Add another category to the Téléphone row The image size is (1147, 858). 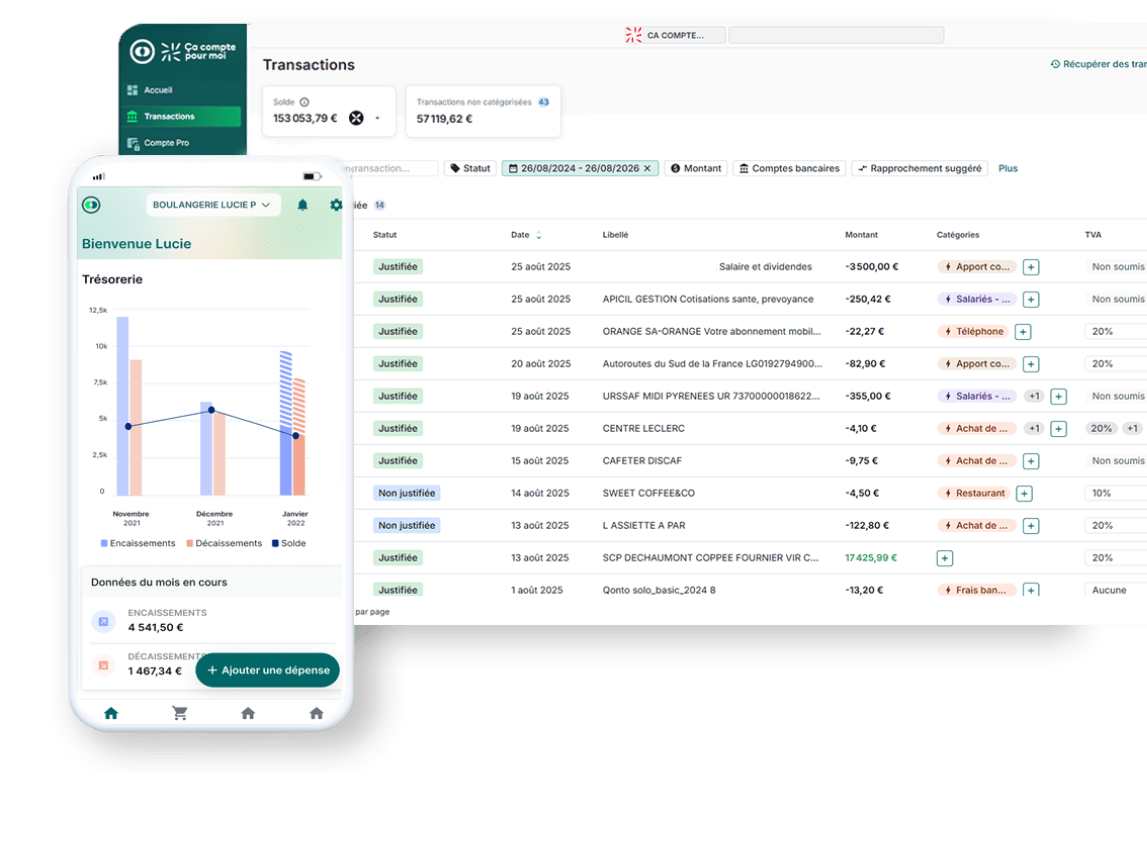tap(1023, 332)
